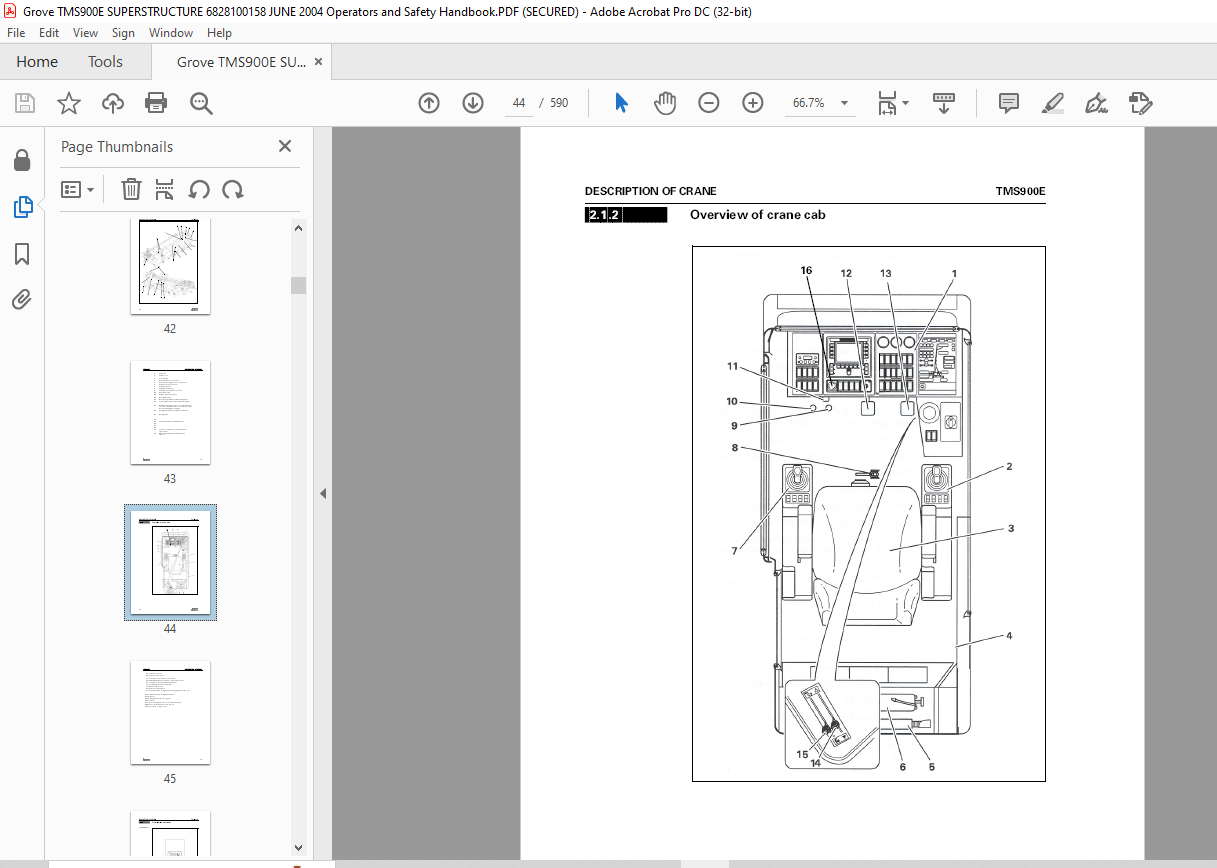Screen dimensions: 1217x868
Task: Select page 45 thumbnail
Action: click(x=170, y=713)
